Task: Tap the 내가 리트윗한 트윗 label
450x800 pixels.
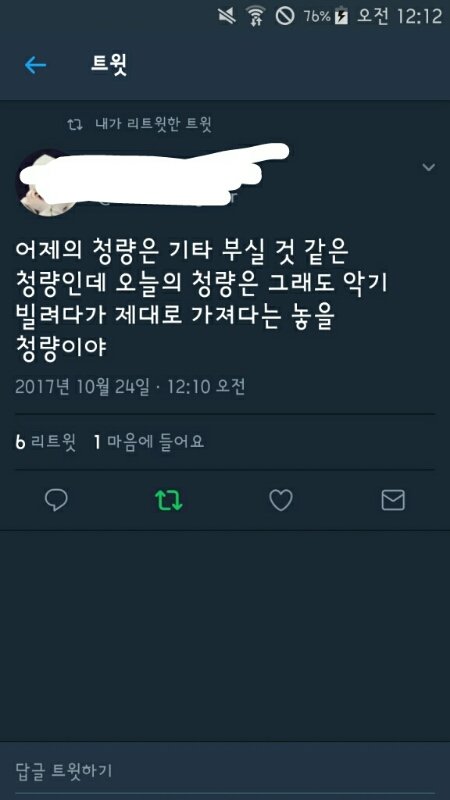Action: [154, 124]
